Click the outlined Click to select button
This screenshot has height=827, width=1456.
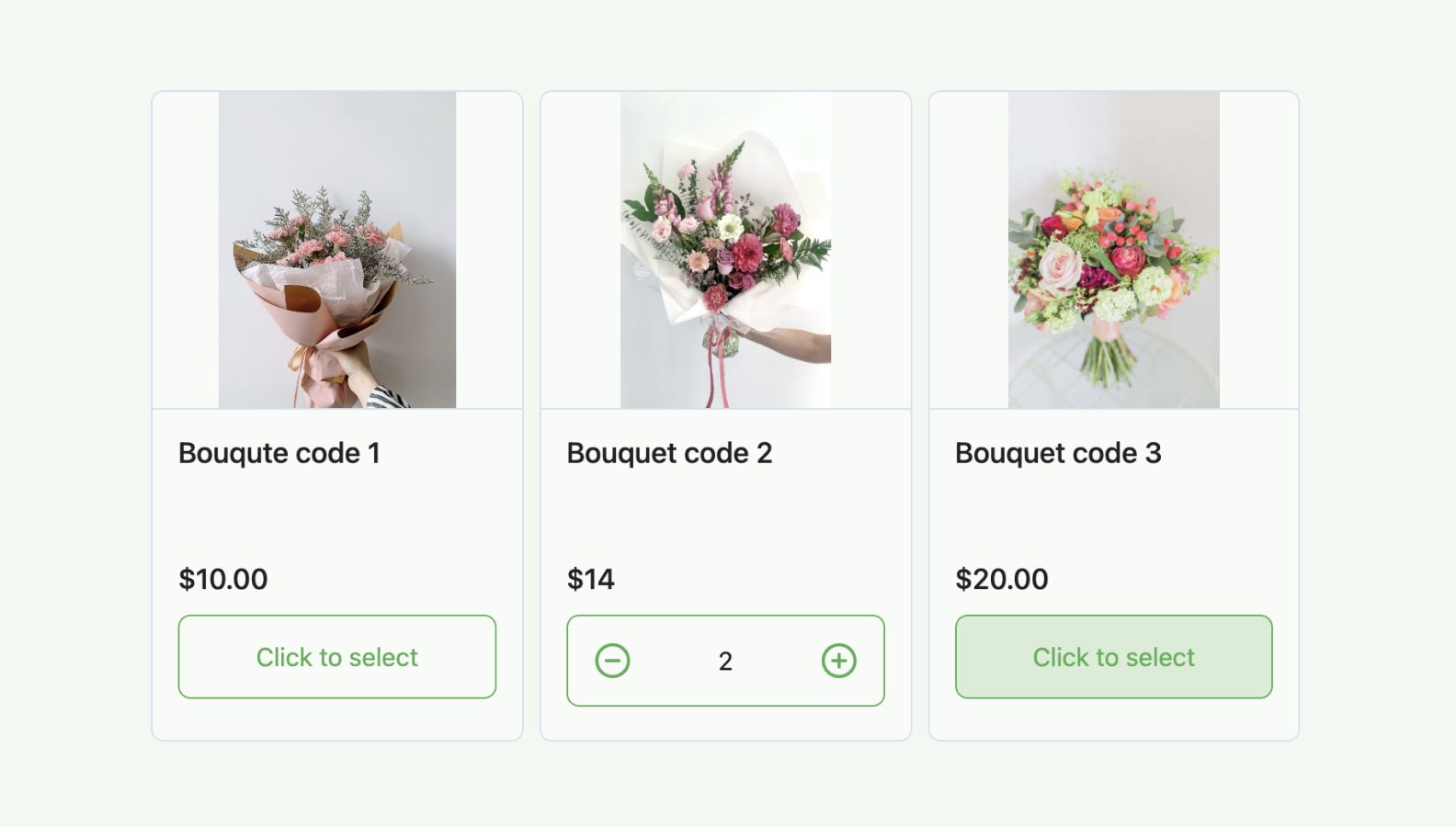pyautogui.click(x=336, y=656)
